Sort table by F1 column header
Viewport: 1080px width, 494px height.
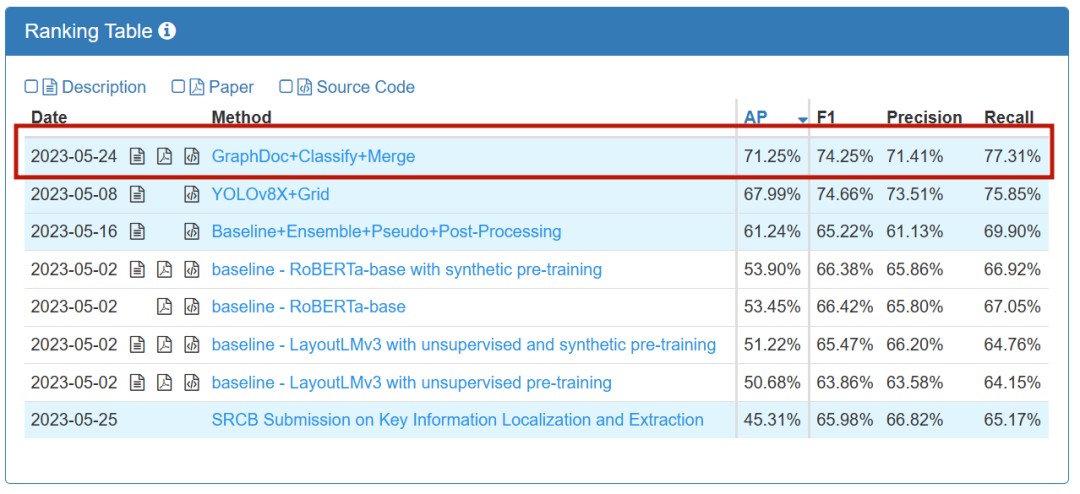(826, 117)
